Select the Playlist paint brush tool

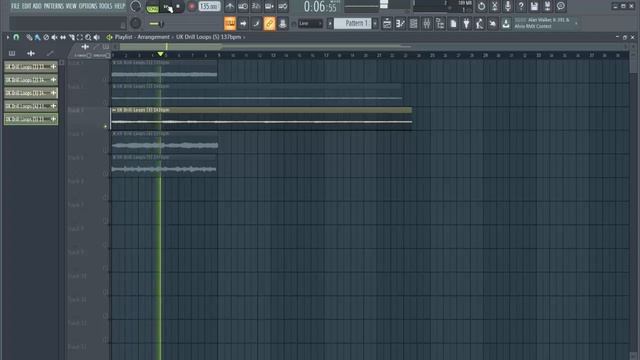(x=38, y=37)
